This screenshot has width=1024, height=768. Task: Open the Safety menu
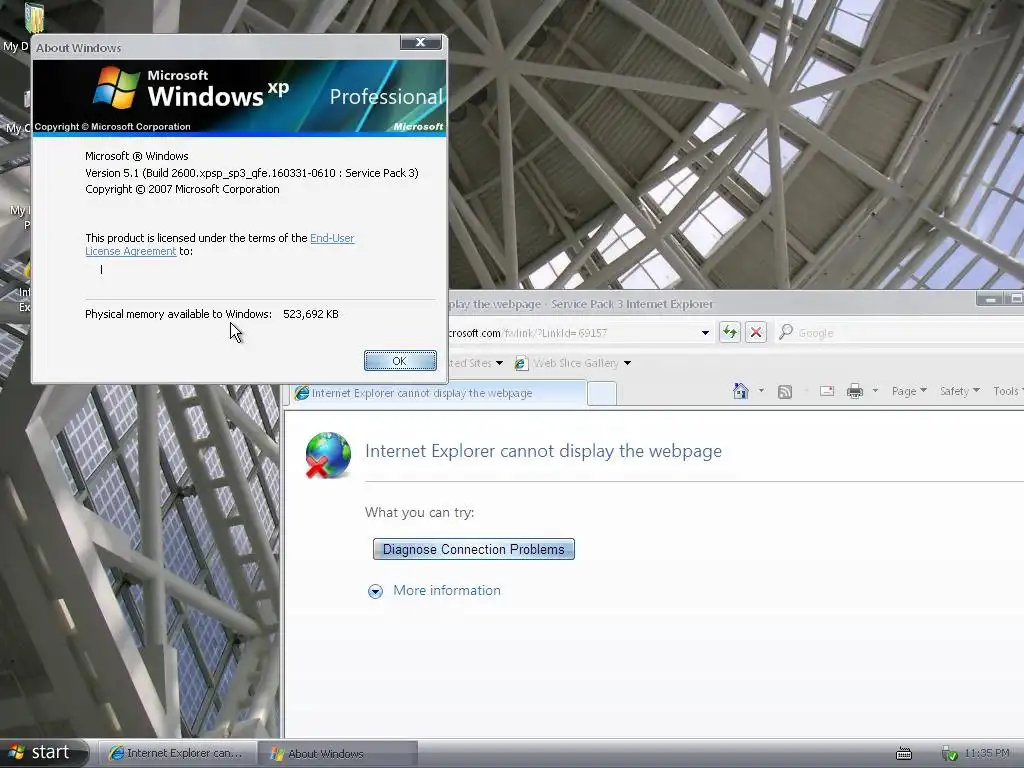[x=959, y=391]
